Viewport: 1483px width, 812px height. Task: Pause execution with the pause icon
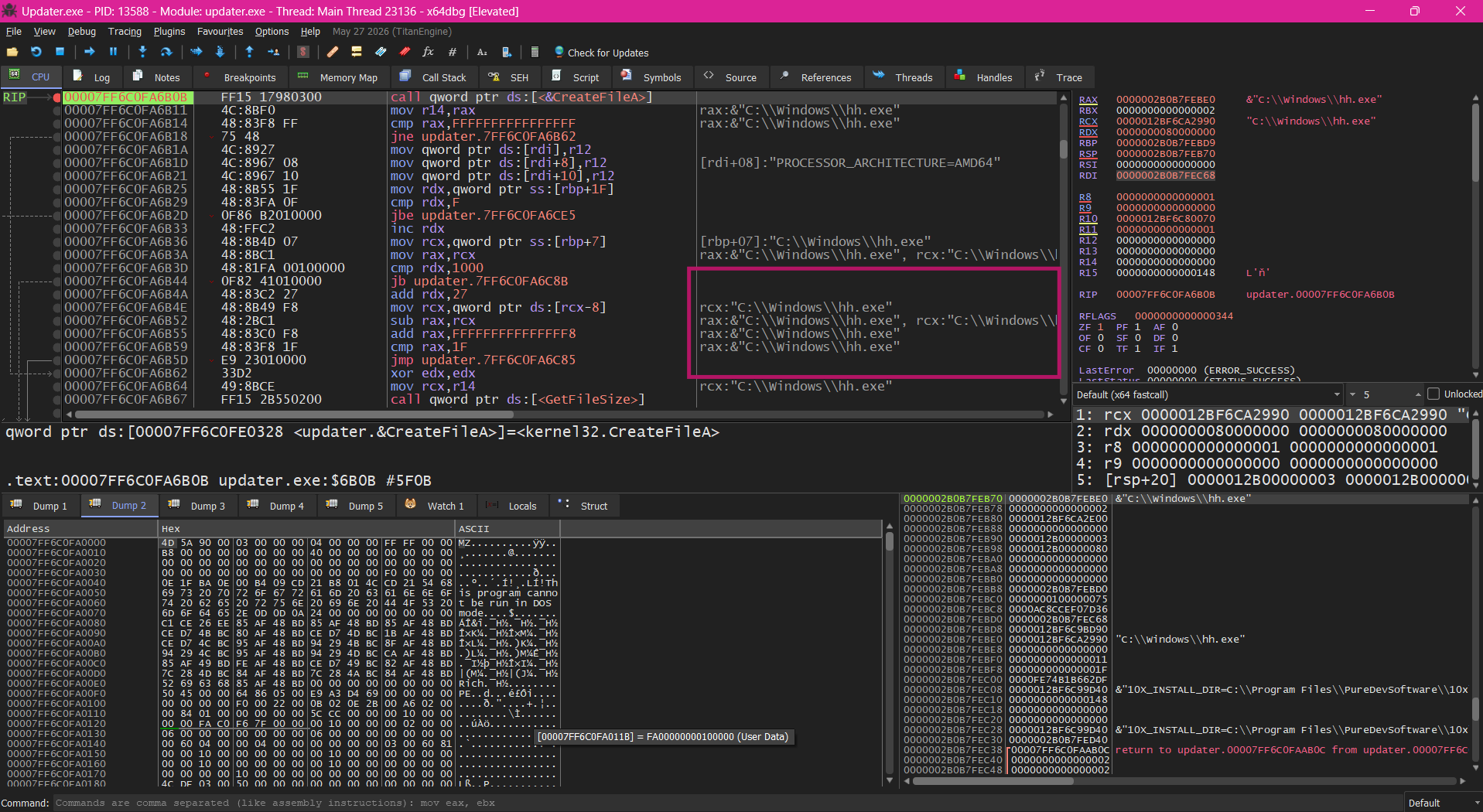point(113,52)
